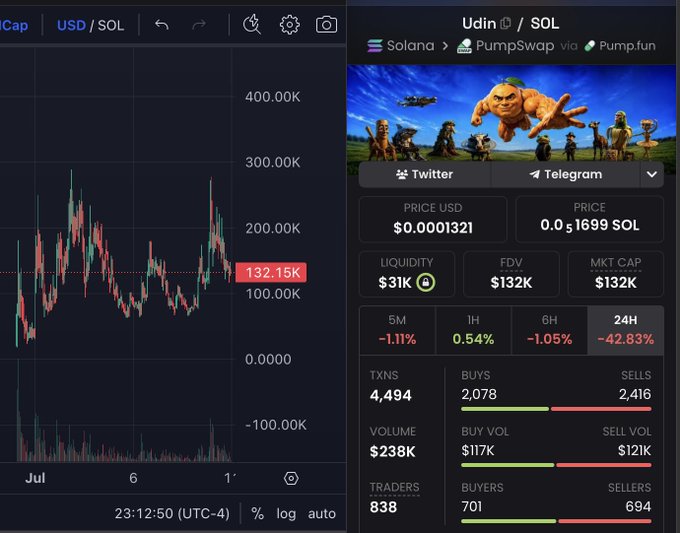Switch to the 6H stats tab
The width and height of the screenshot is (680, 533).
[549, 330]
